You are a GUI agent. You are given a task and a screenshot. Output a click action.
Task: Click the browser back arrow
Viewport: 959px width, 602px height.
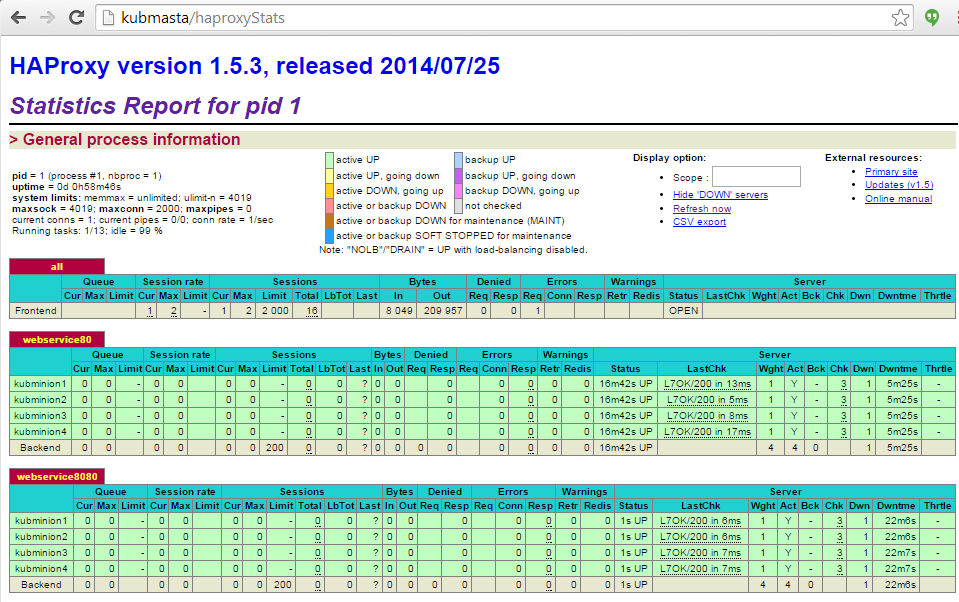pos(18,18)
